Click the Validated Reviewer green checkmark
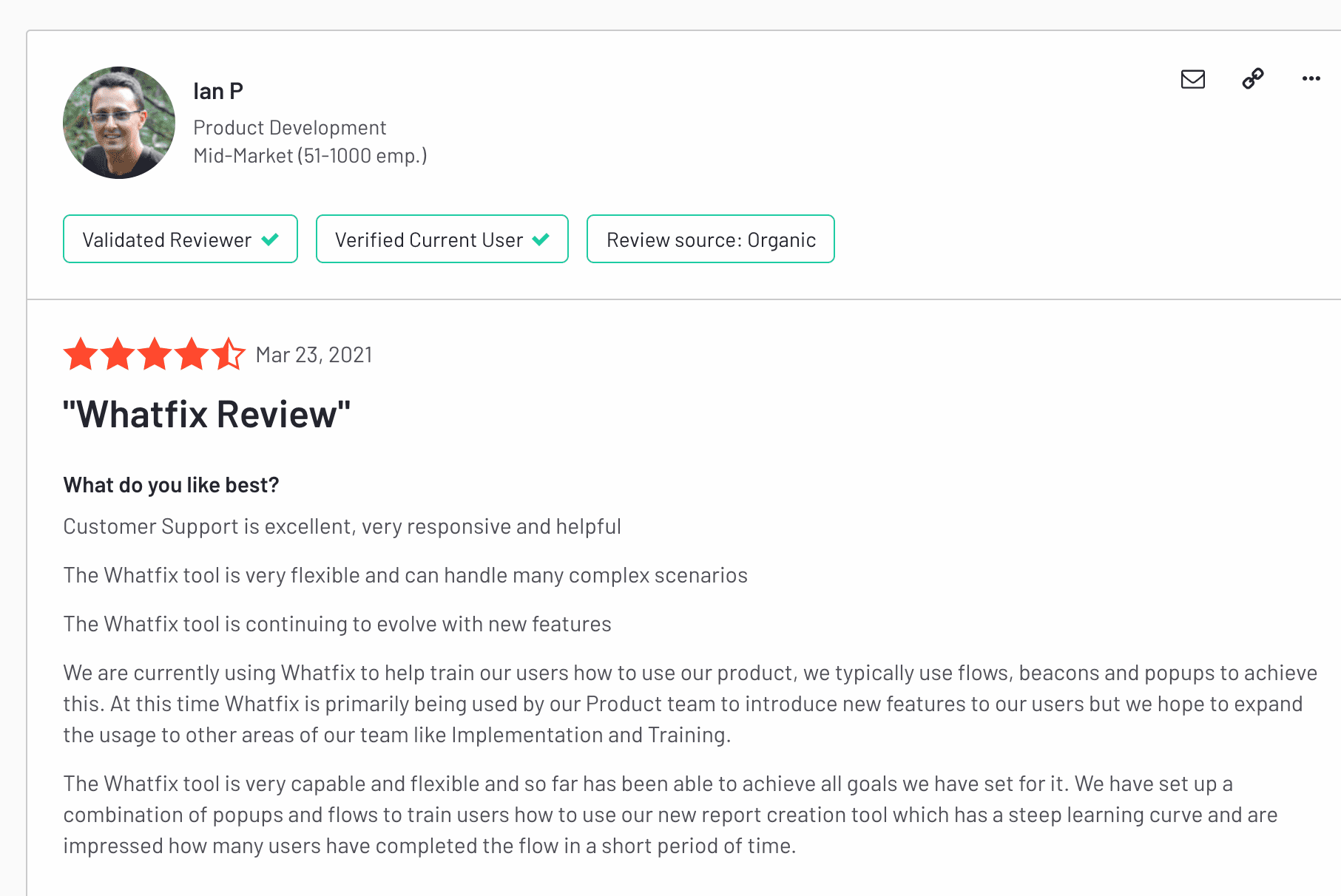 [x=270, y=240]
